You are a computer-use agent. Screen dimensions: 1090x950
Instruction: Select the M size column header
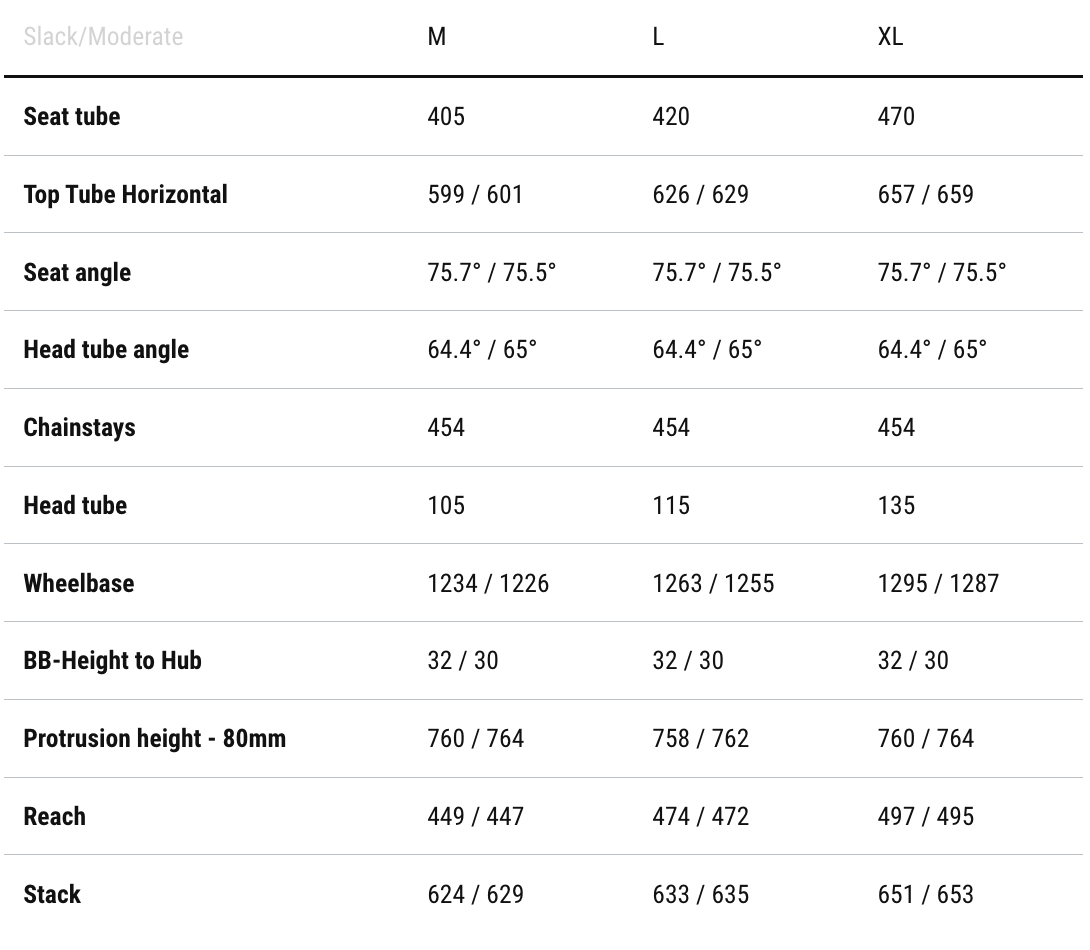tap(437, 37)
